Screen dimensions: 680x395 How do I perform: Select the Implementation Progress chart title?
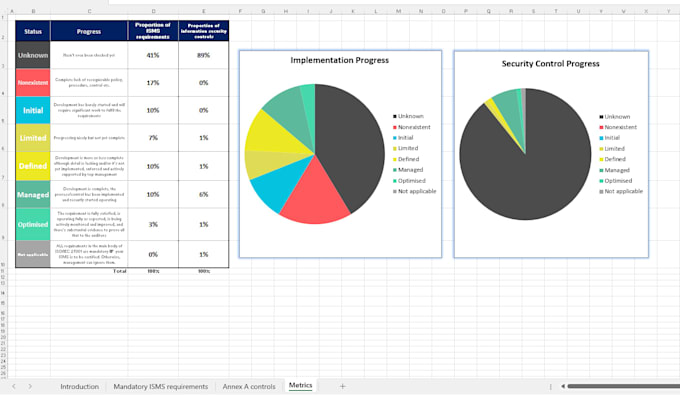(x=340, y=60)
